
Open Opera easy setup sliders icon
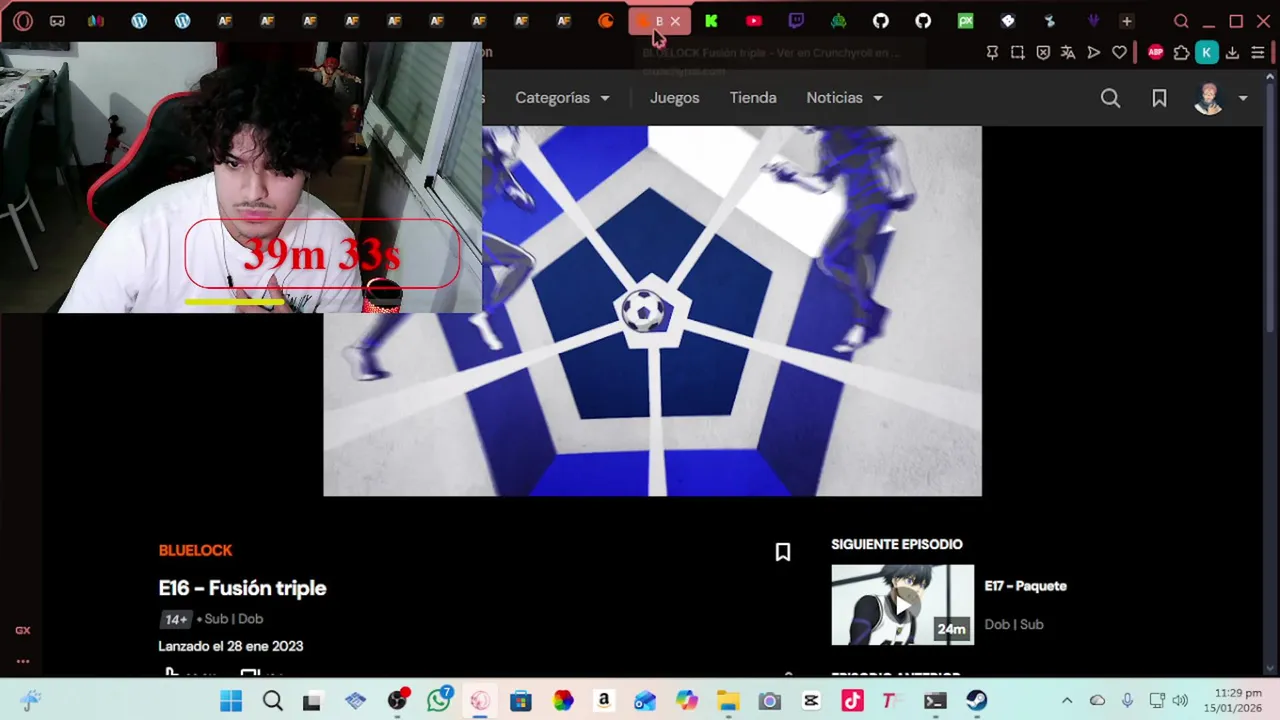[x=1258, y=53]
